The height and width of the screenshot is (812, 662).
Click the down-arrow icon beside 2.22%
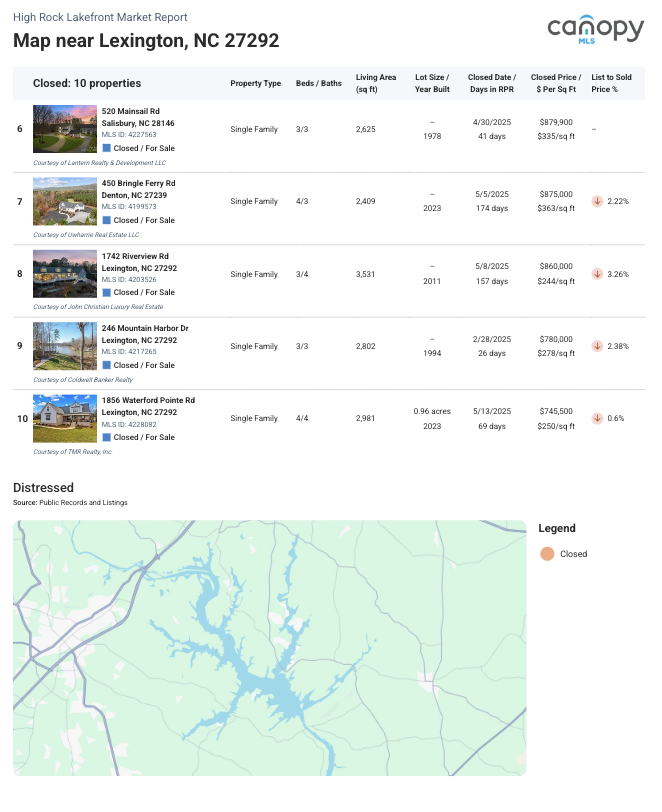[x=597, y=201]
